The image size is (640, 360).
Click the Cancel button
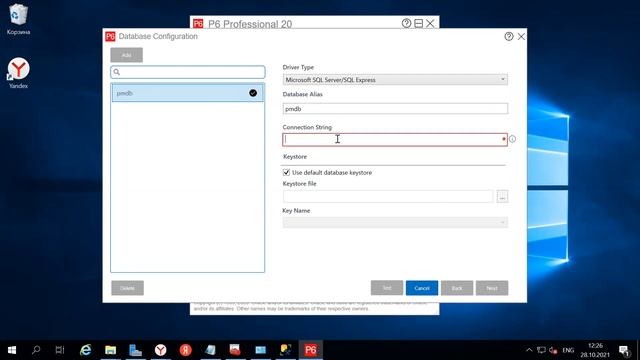(x=422, y=288)
